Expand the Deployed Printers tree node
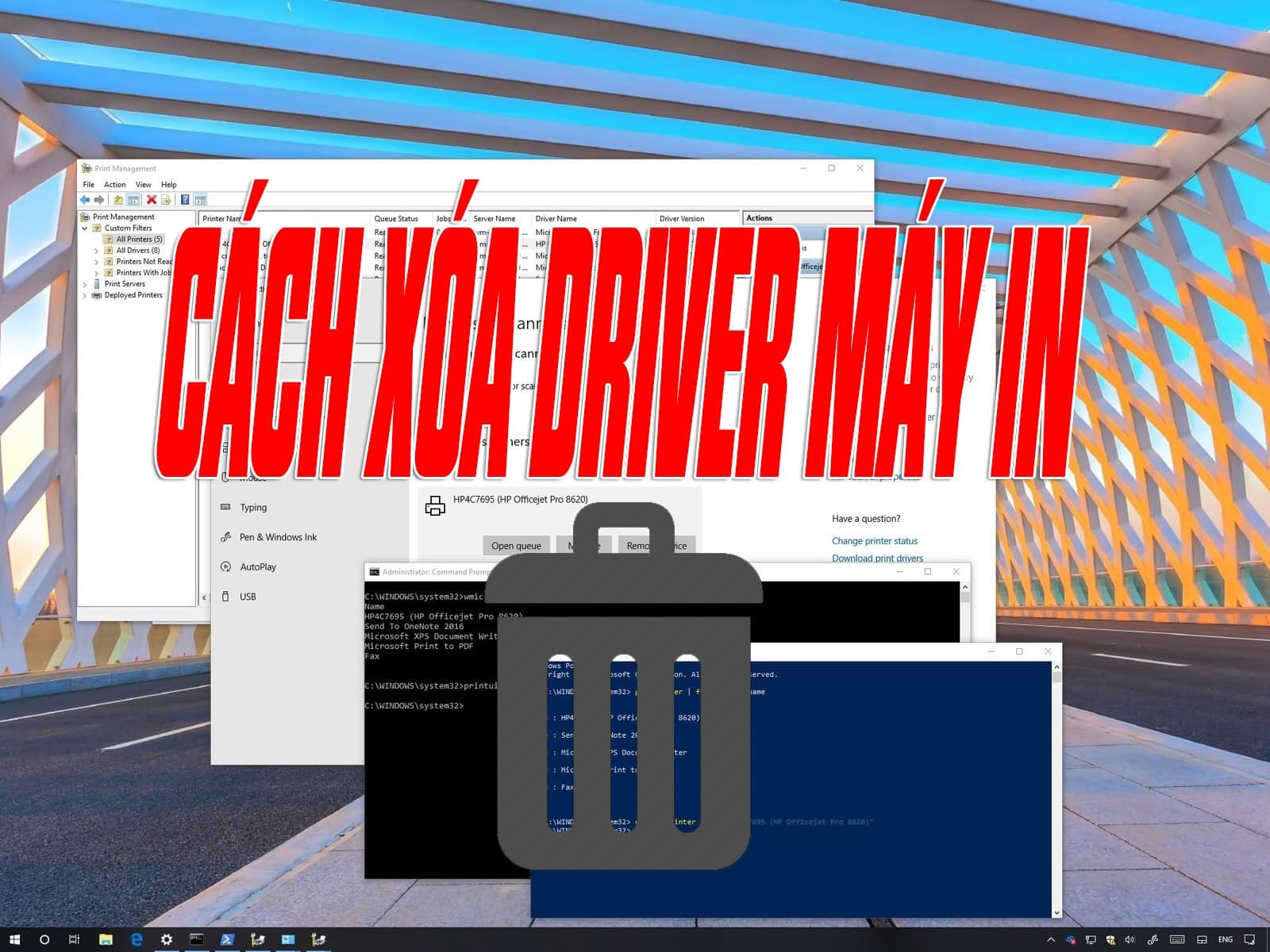 (85, 295)
